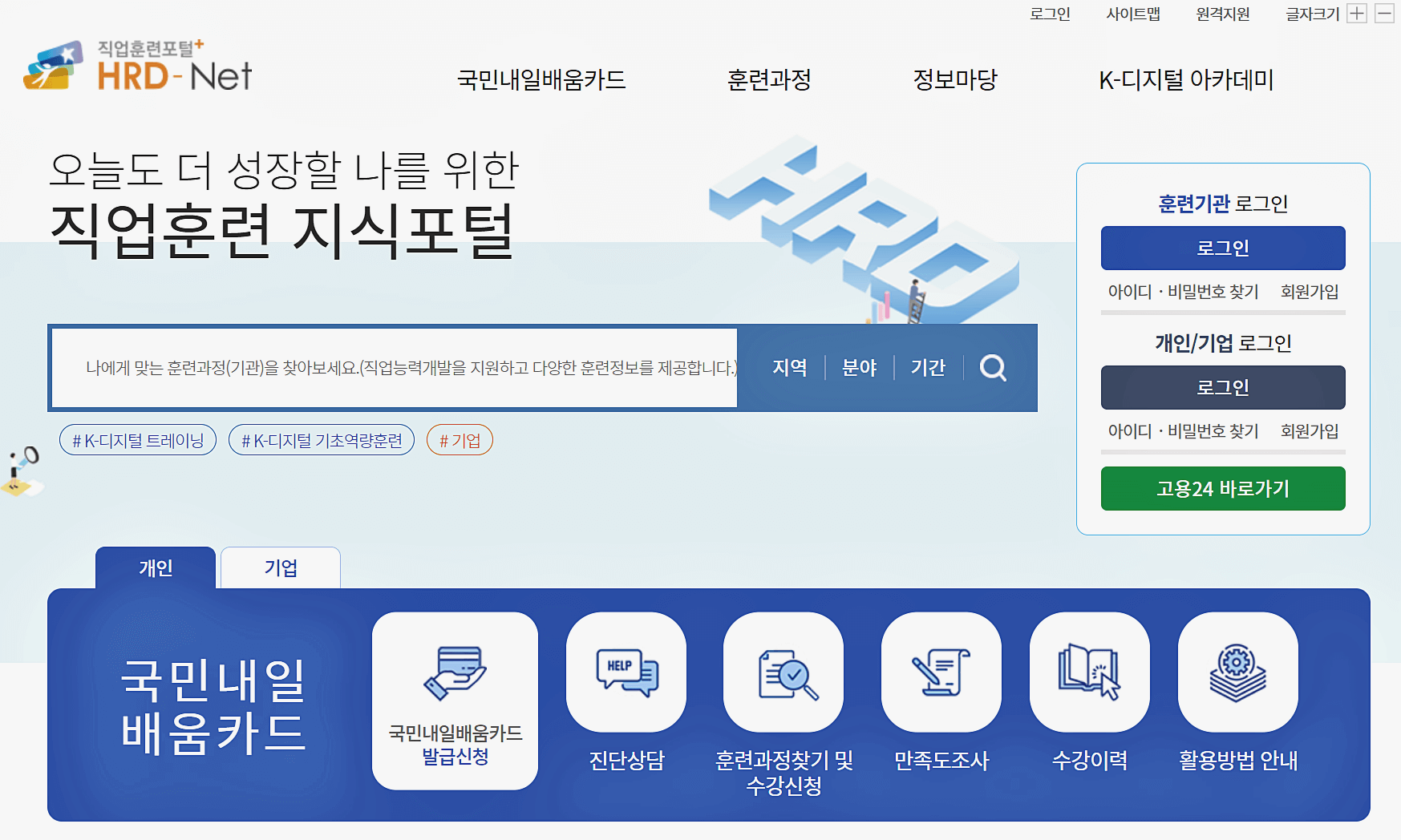Decrease font size with minus icon
Screen dimensions: 1401x840
[1384, 14]
